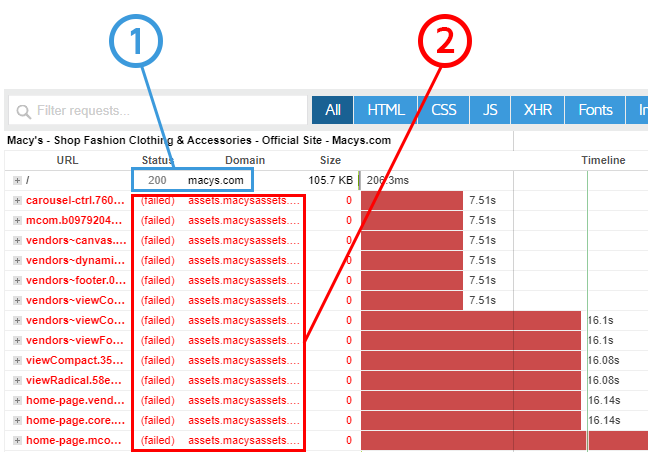The width and height of the screenshot is (648, 470).
Task: Click the macys.com domain cell
Action: 215,181
